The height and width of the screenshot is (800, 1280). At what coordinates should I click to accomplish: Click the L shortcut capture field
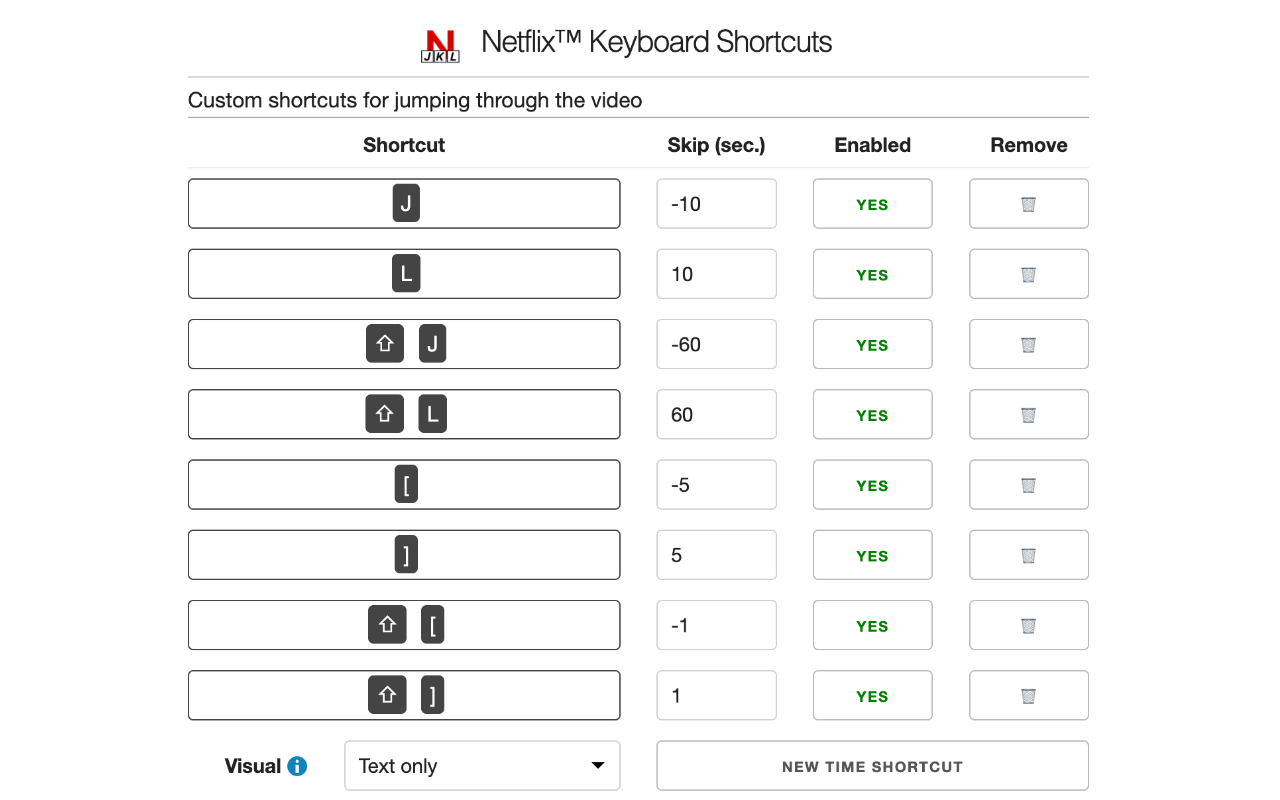[404, 273]
